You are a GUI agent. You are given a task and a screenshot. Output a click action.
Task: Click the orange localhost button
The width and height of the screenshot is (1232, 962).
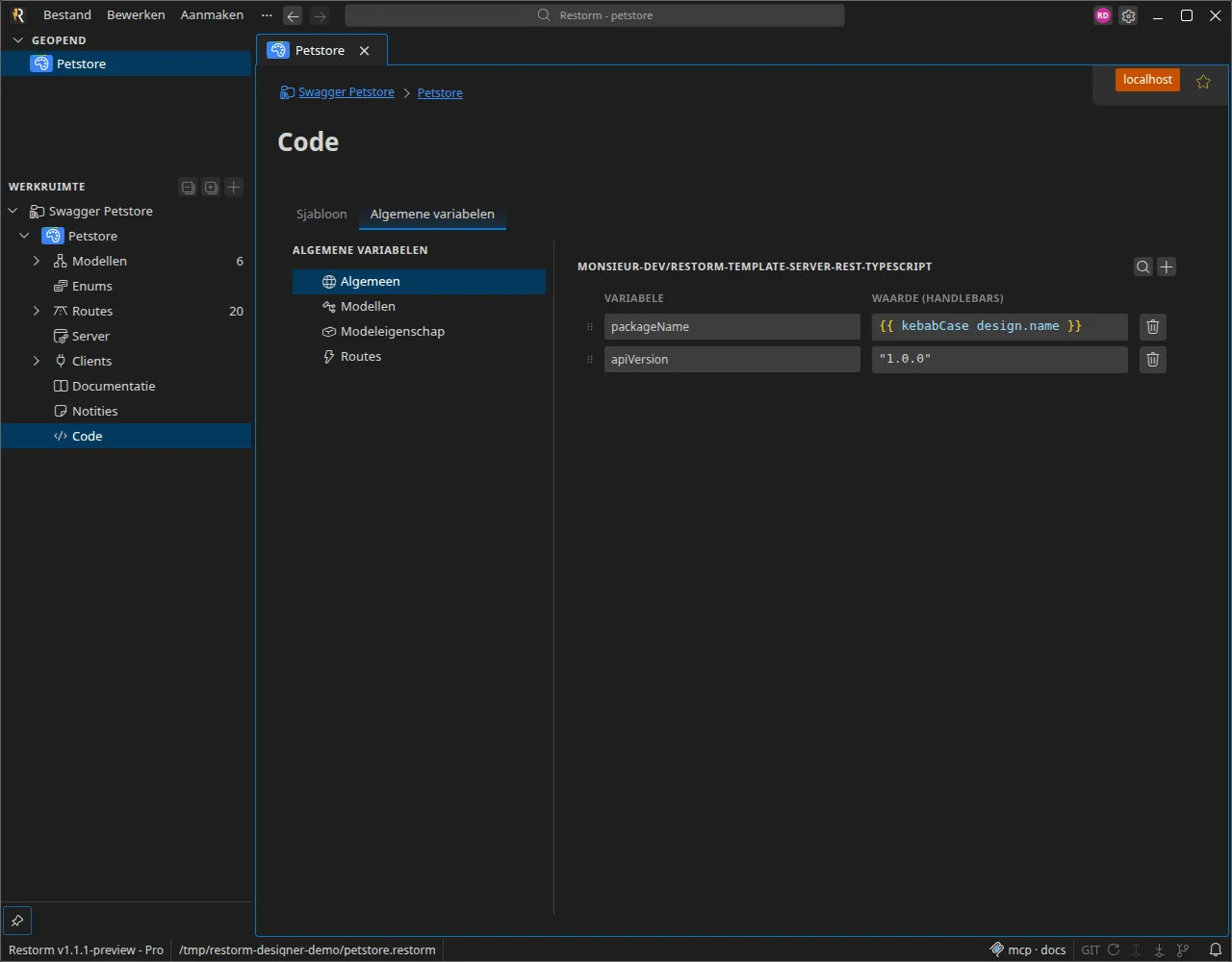[1147, 80]
